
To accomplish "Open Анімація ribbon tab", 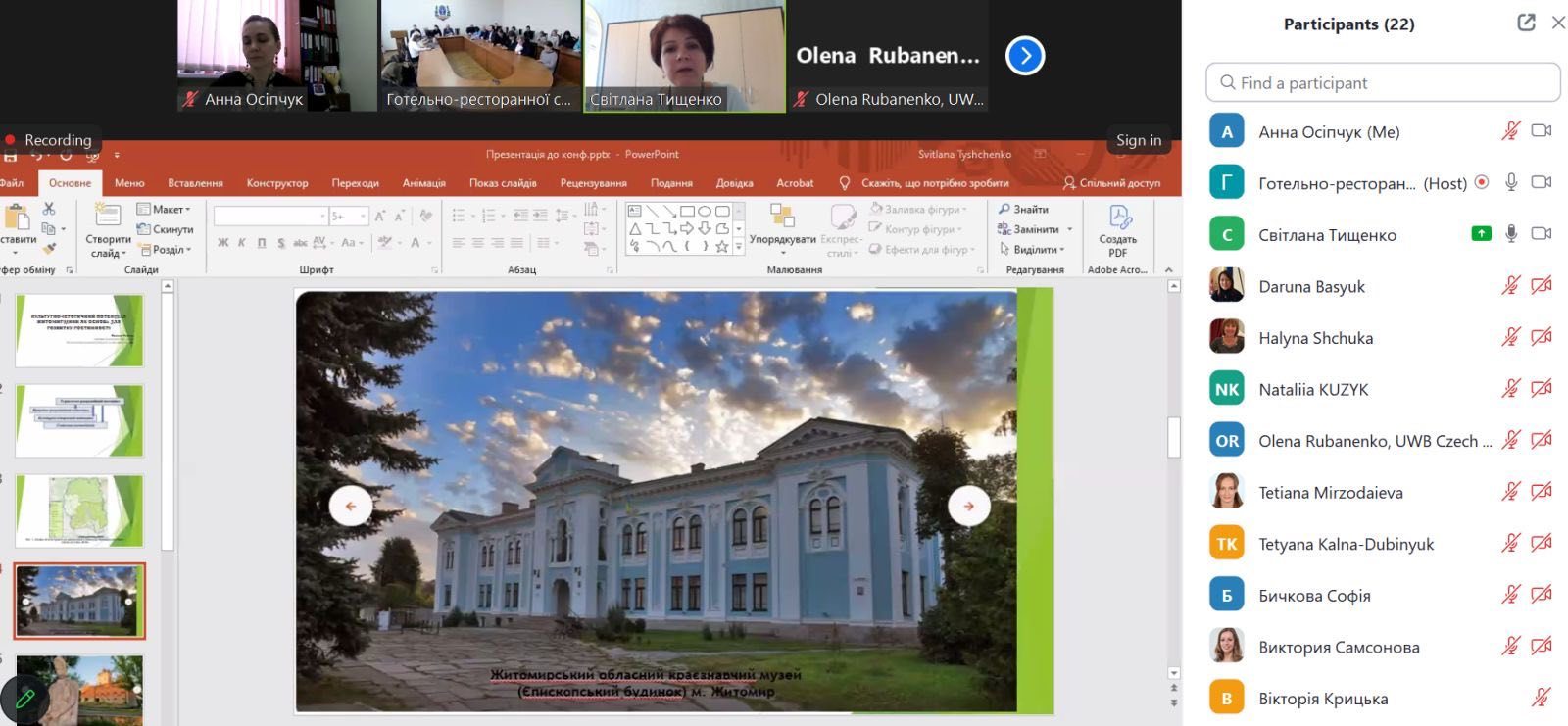I will click(x=423, y=183).
